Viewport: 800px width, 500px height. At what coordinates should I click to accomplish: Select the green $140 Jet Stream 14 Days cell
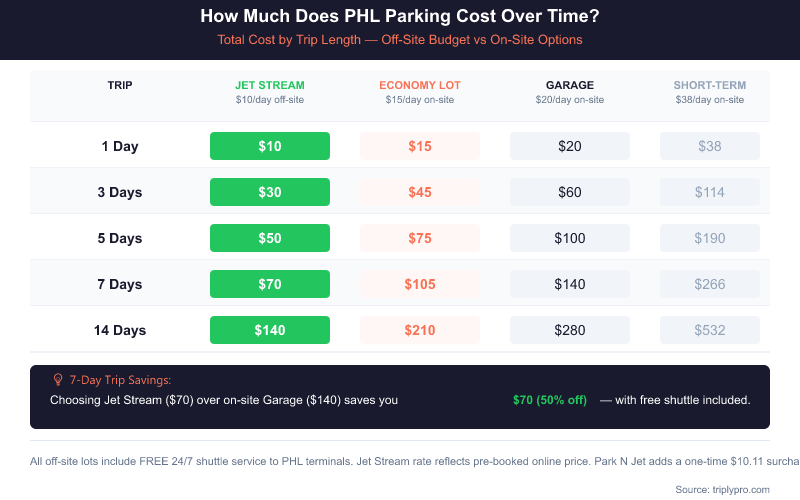coord(270,330)
